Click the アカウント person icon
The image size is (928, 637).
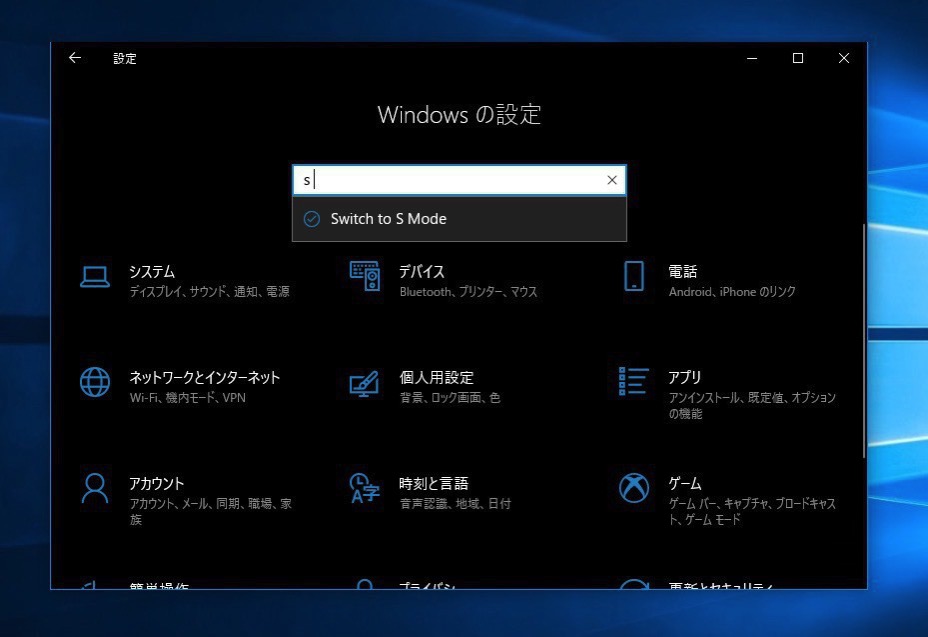point(95,488)
